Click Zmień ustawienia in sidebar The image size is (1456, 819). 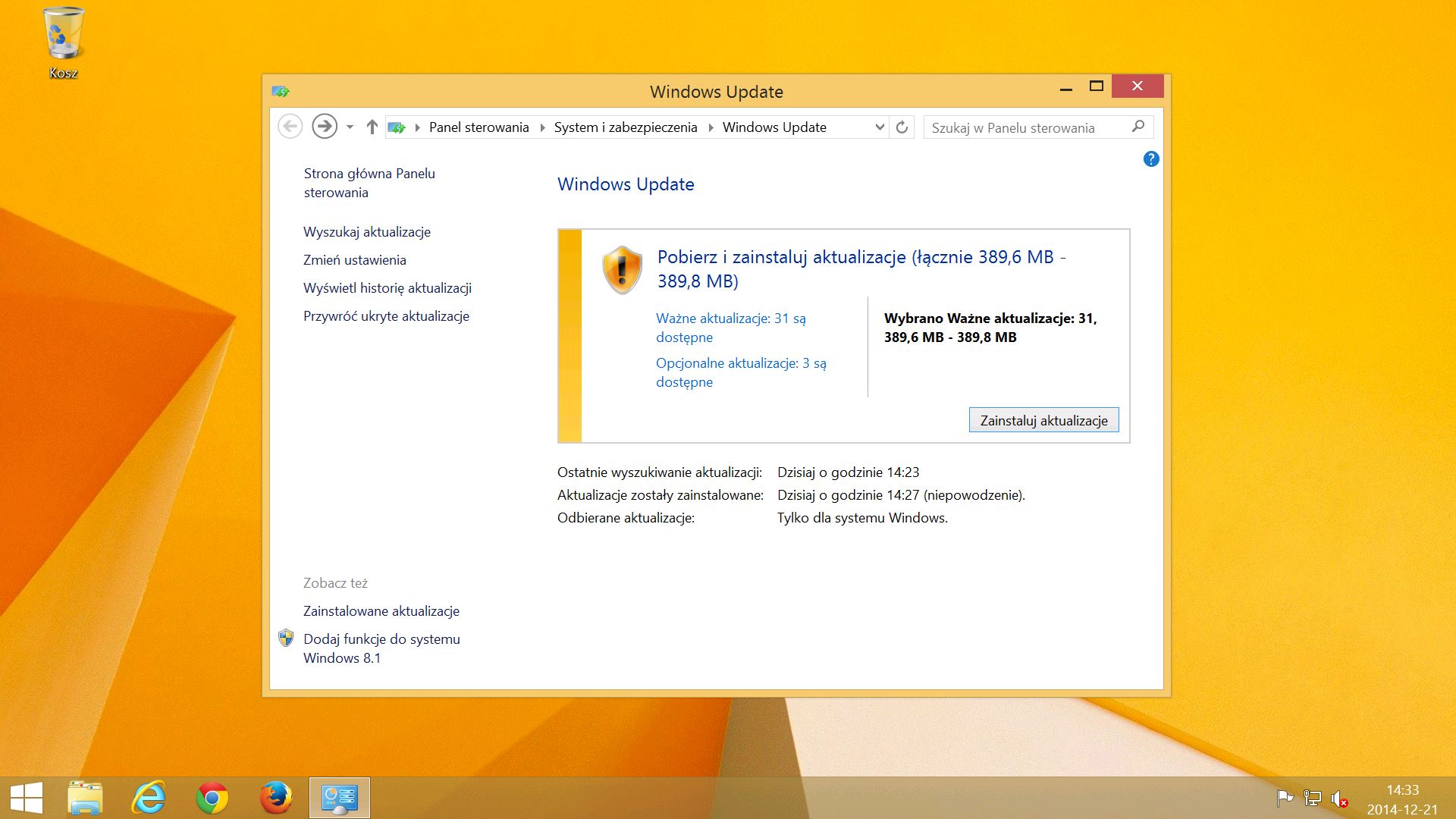tap(354, 260)
